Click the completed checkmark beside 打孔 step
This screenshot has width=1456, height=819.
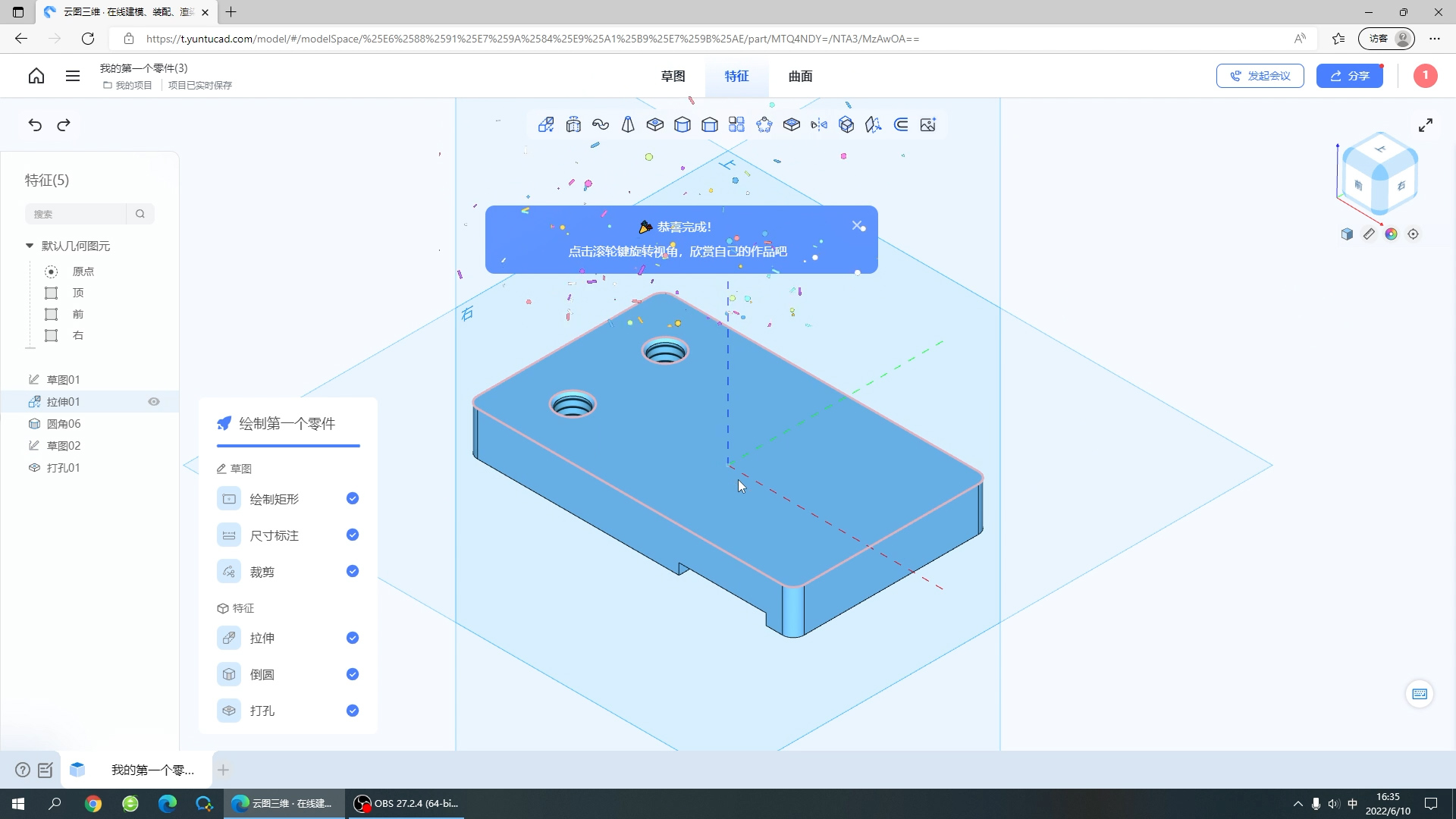point(352,711)
